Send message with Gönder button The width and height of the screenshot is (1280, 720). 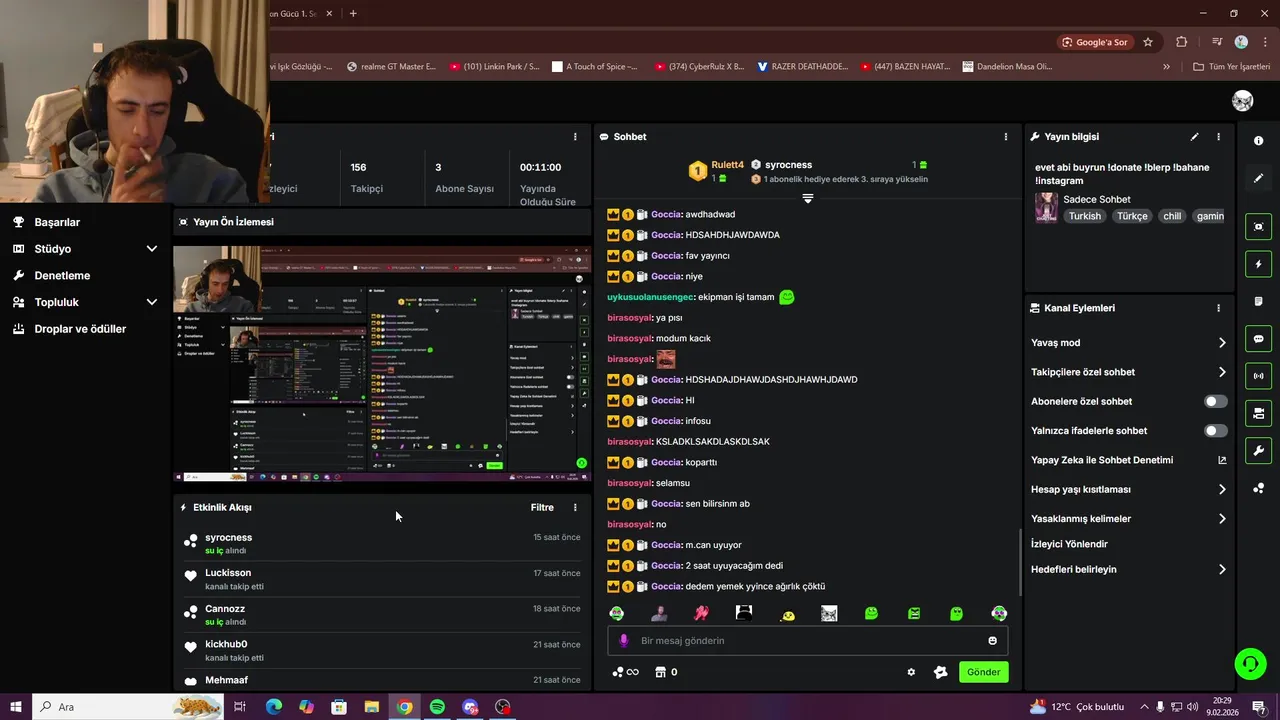983,672
